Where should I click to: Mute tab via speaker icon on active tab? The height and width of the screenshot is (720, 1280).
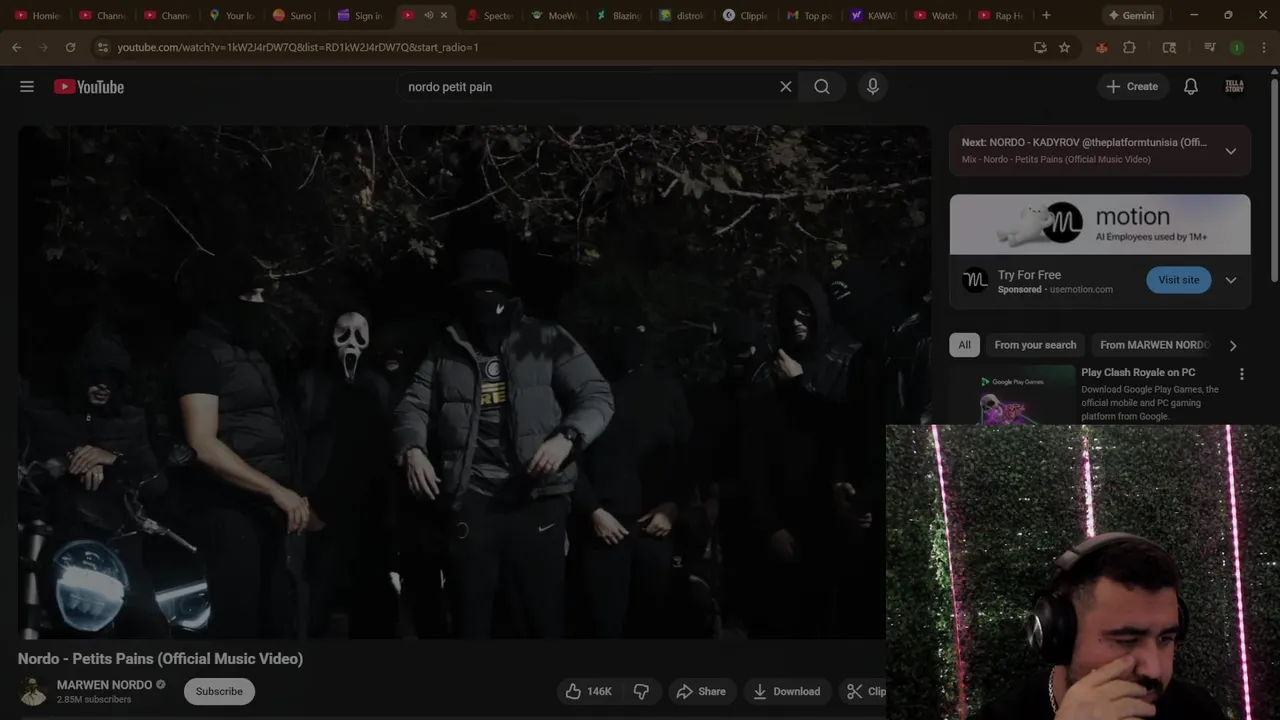(x=428, y=15)
